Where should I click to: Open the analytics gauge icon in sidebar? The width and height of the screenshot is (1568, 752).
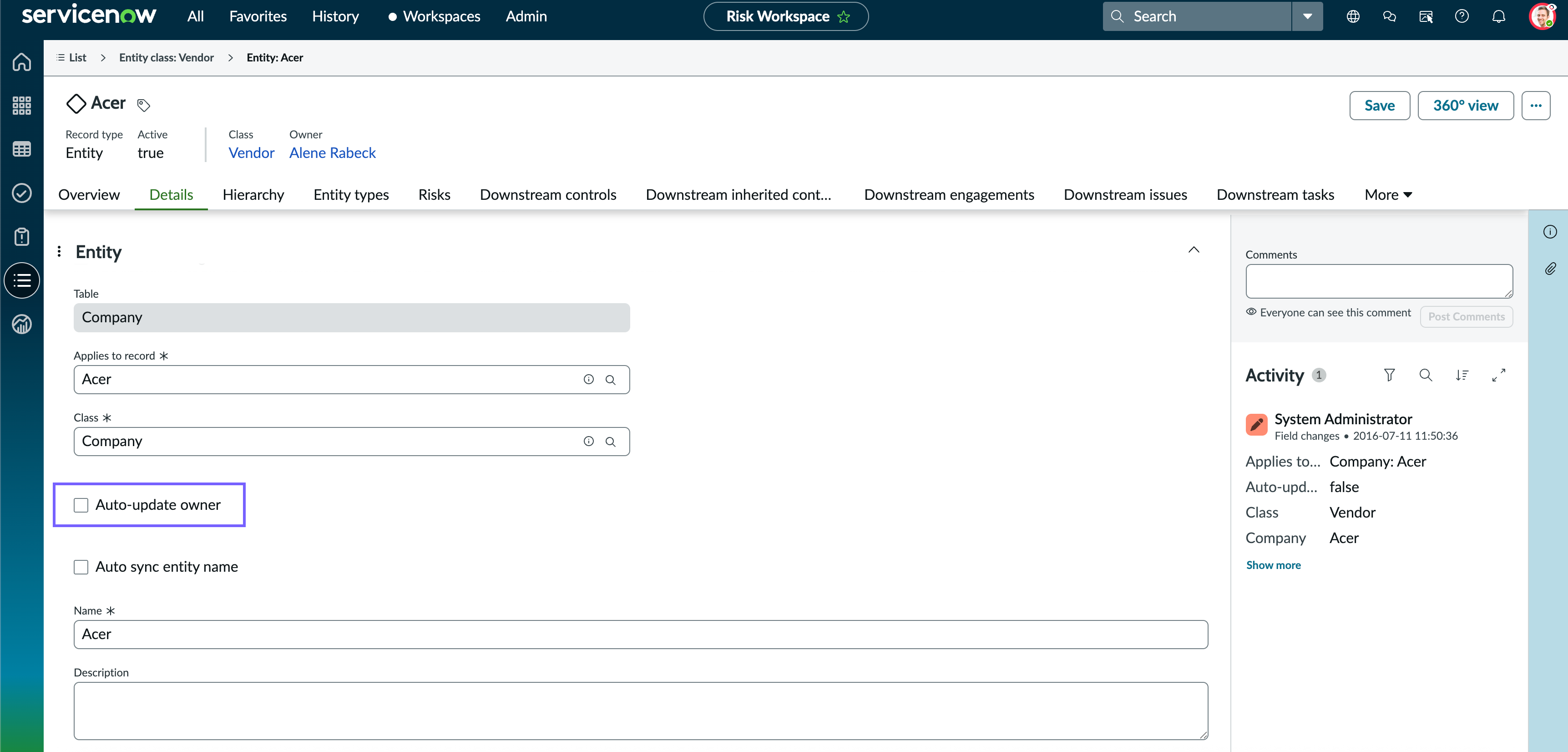tap(22, 325)
